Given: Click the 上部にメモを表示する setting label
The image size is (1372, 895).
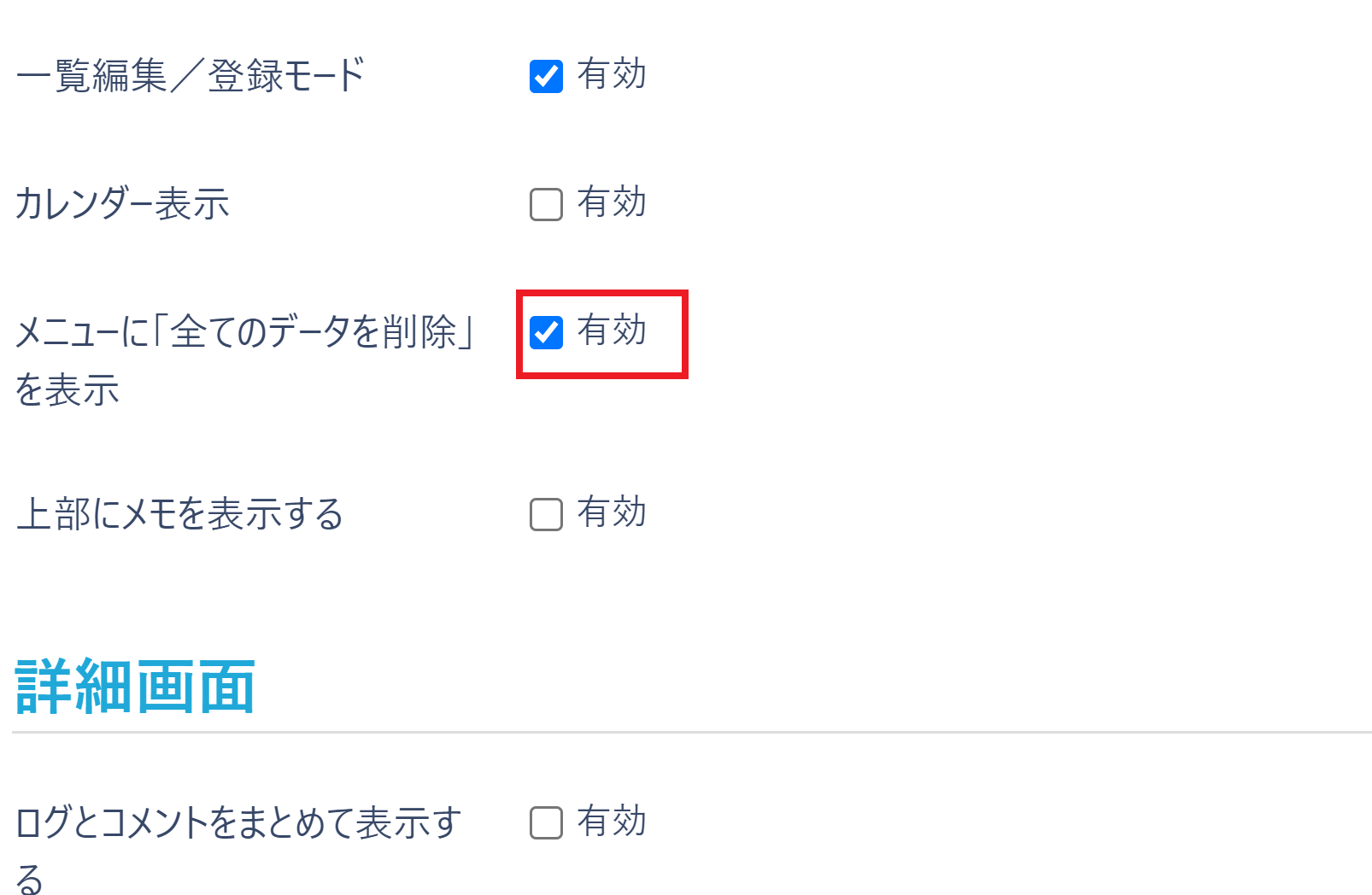Looking at the screenshot, I should (x=179, y=514).
